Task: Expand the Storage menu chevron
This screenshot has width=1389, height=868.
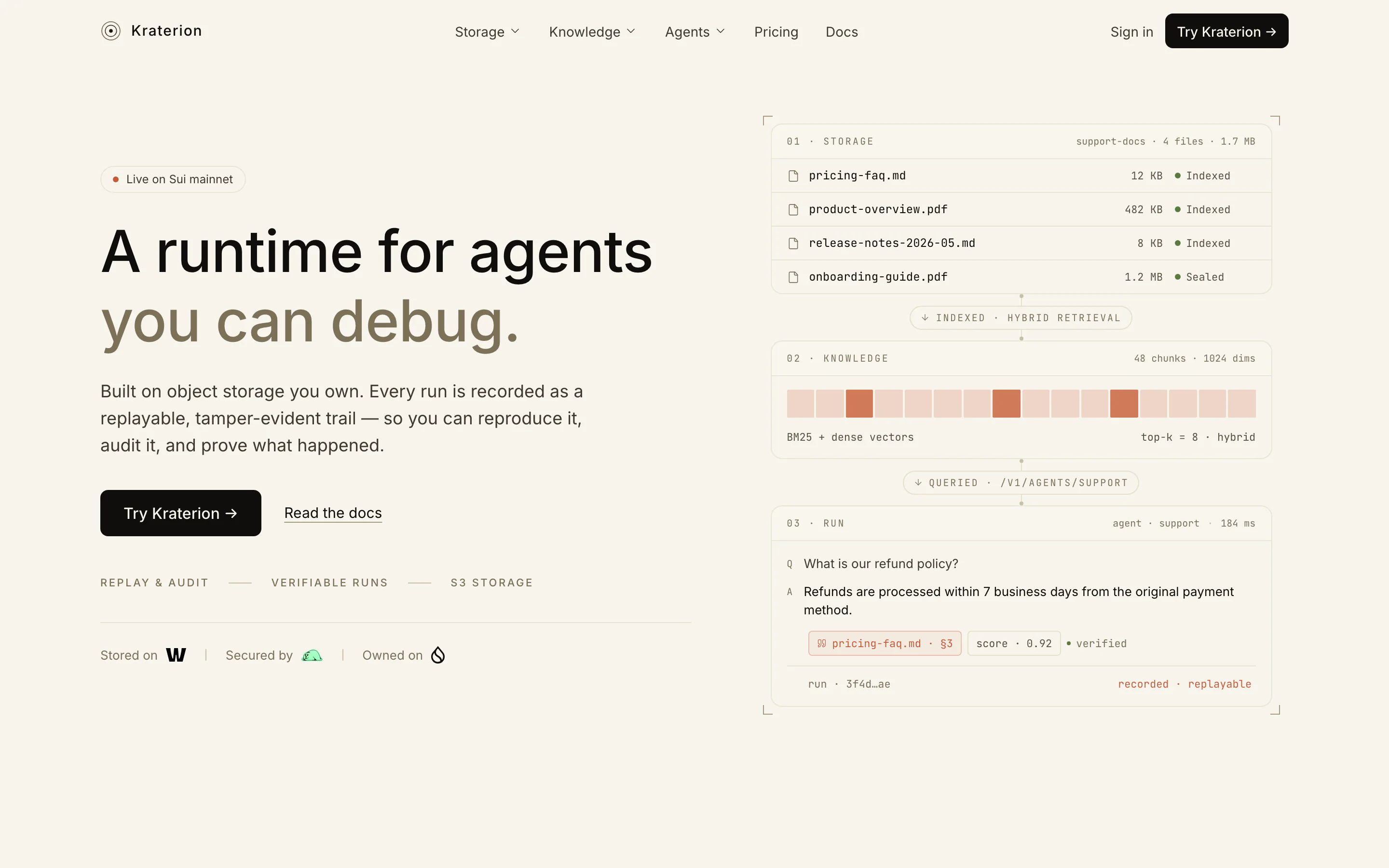Action: 515,31
